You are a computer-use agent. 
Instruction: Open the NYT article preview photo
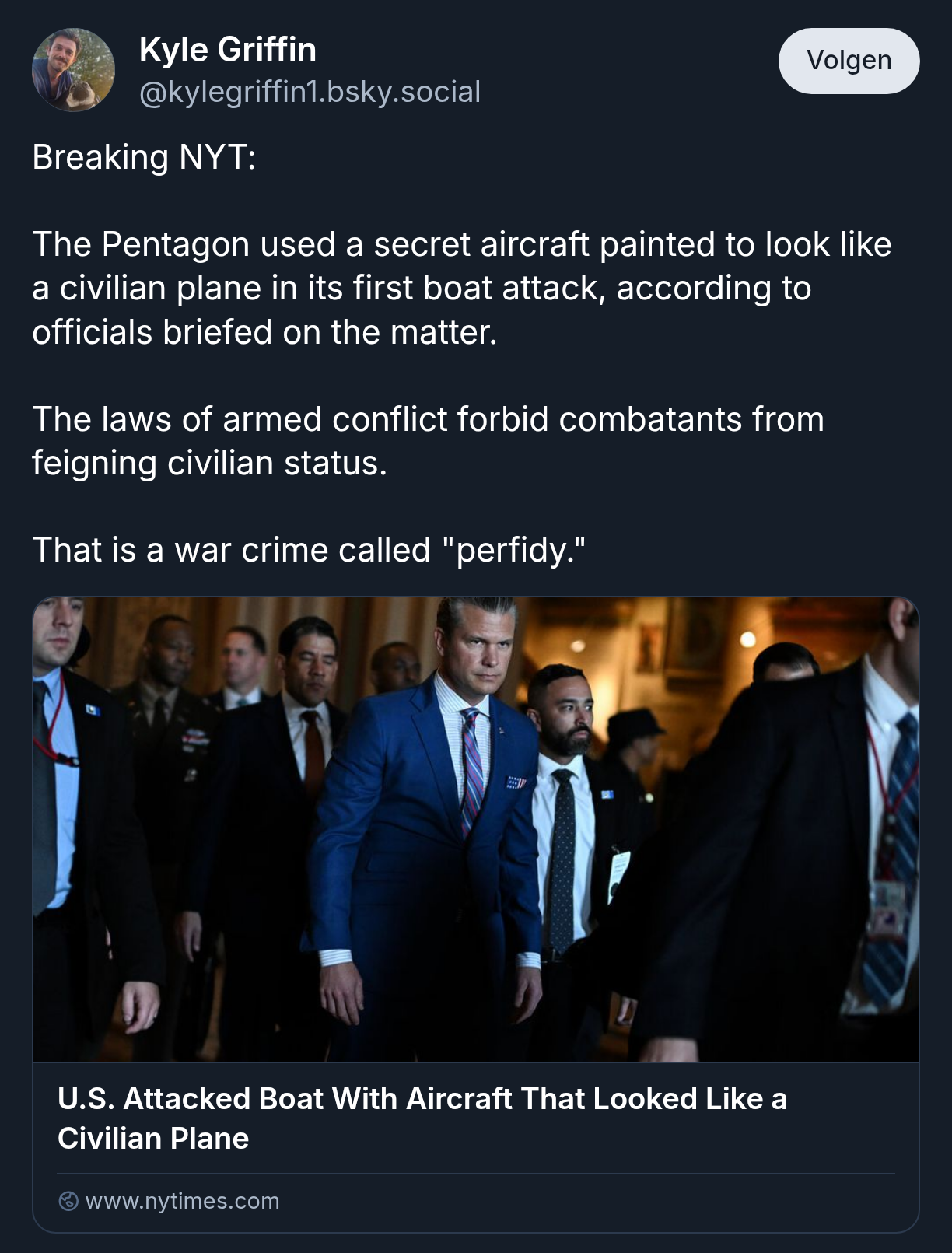click(476, 829)
